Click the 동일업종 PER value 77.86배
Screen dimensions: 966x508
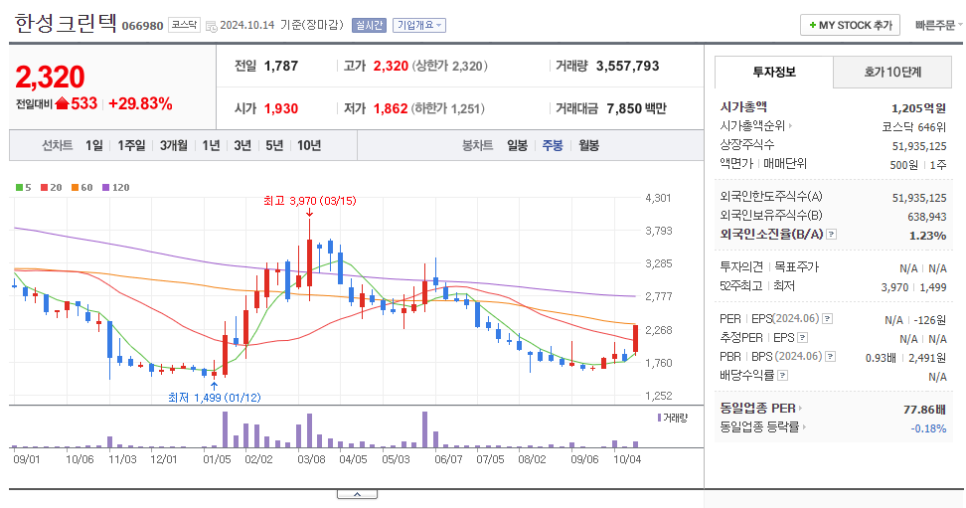point(925,409)
